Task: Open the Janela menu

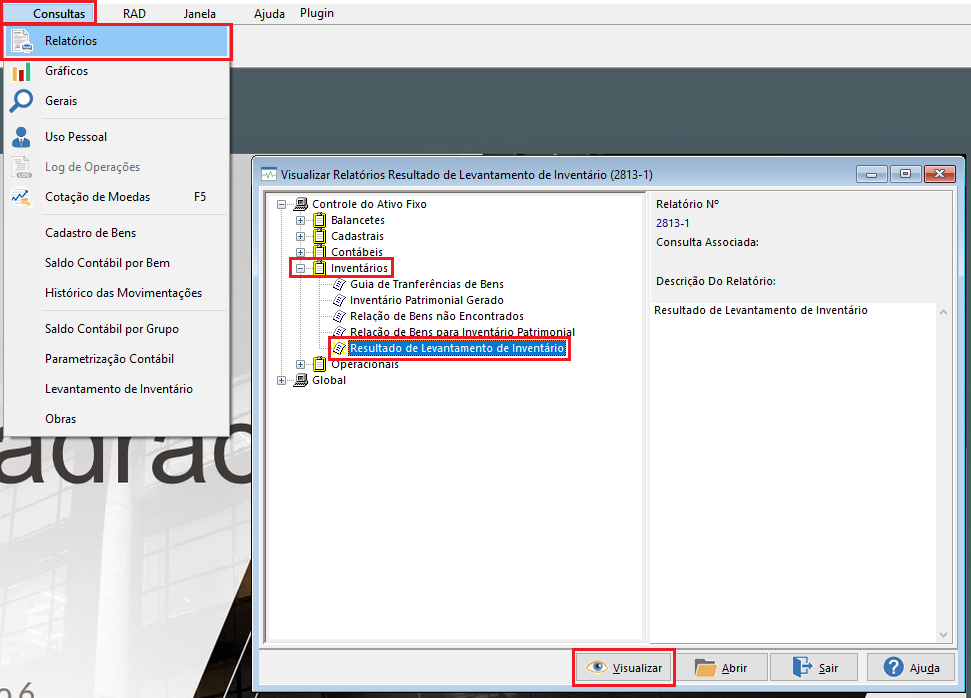Action: (x=199, y=14)
